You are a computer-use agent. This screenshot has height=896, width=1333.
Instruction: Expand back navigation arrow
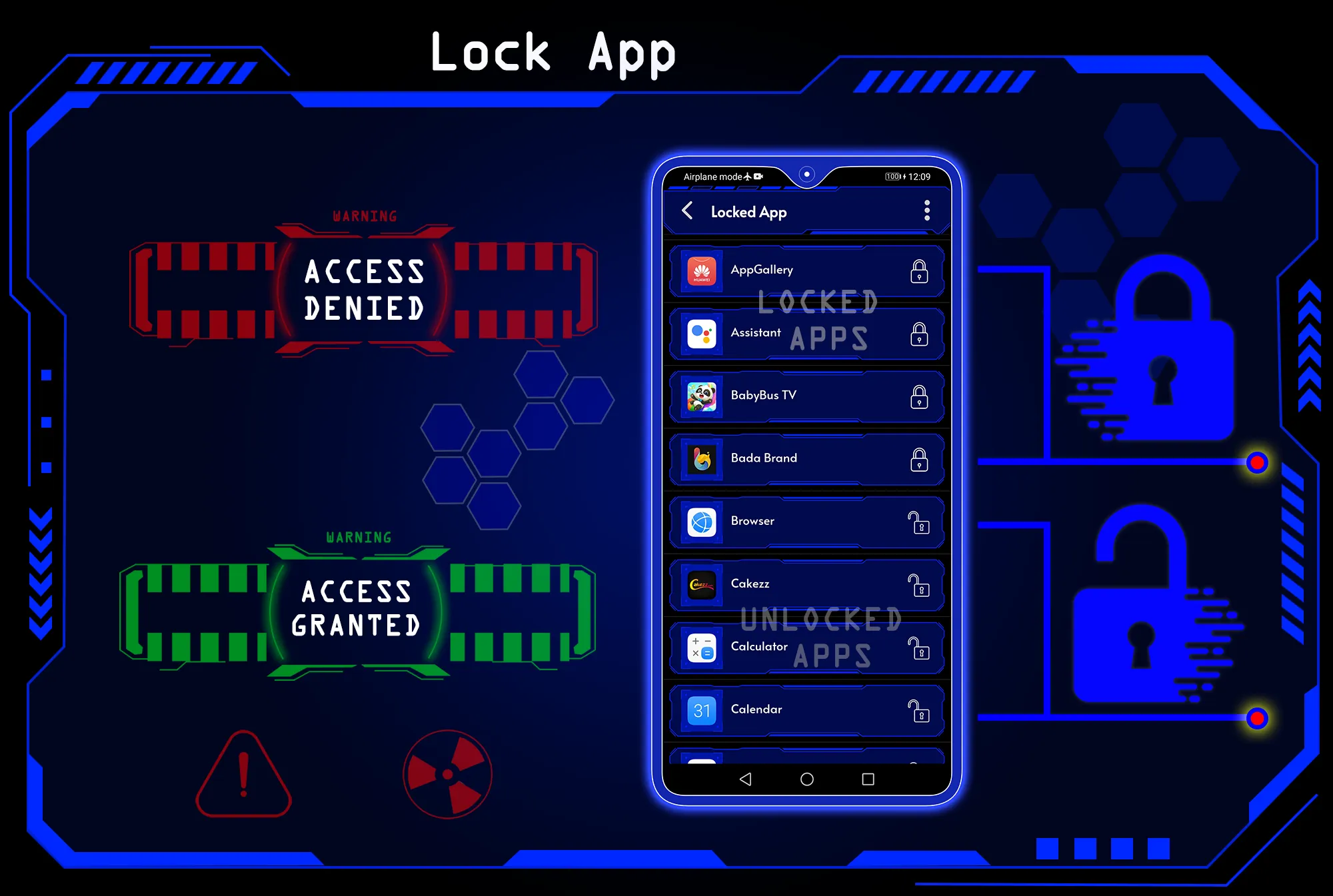pyautogui.click(x=685, y=212)
